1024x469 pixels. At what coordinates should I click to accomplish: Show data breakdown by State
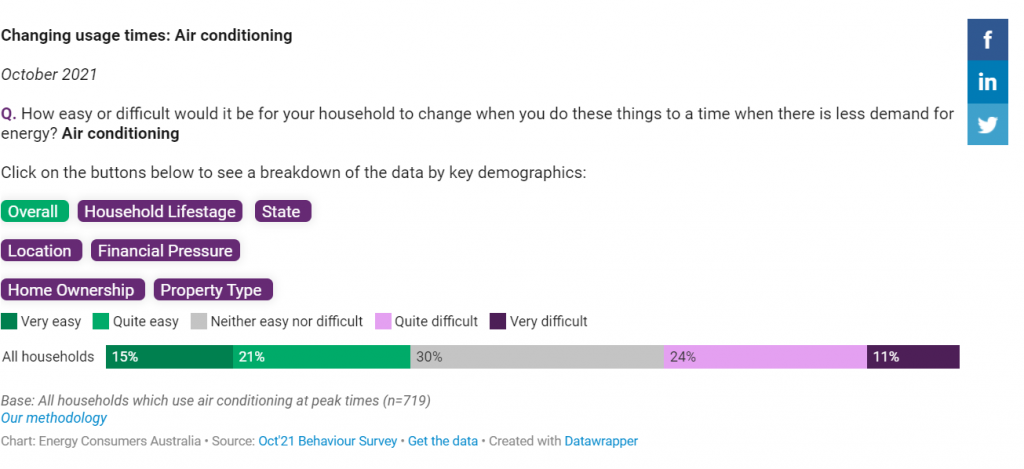[283, 212]
